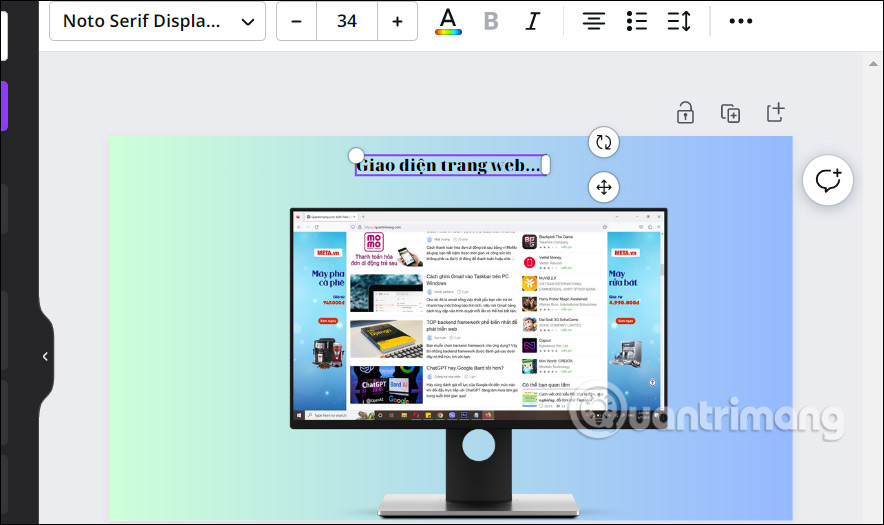
Task: Toggle bulleted list formatting
Action: tap(637, 21)
